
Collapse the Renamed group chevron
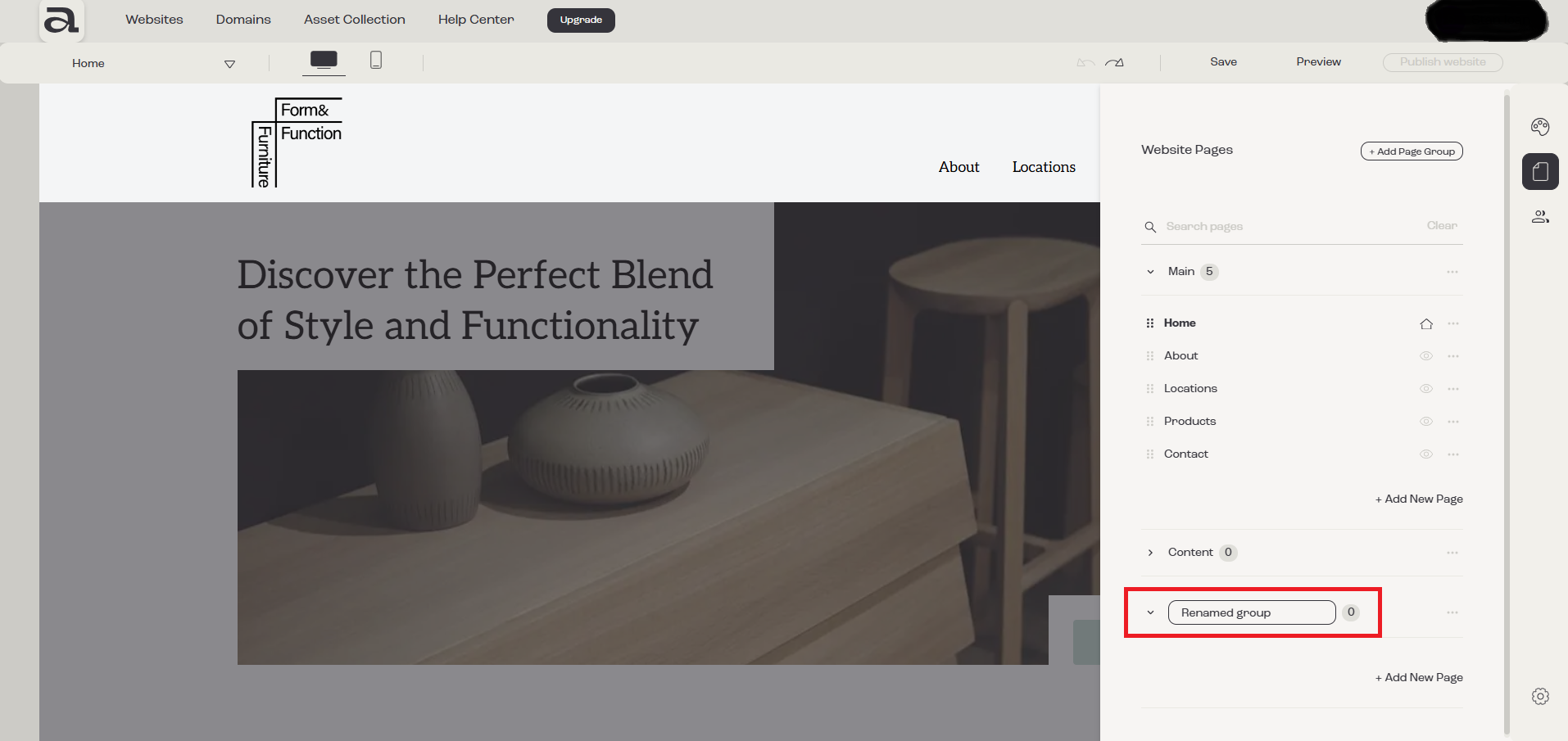(1150, 612)
